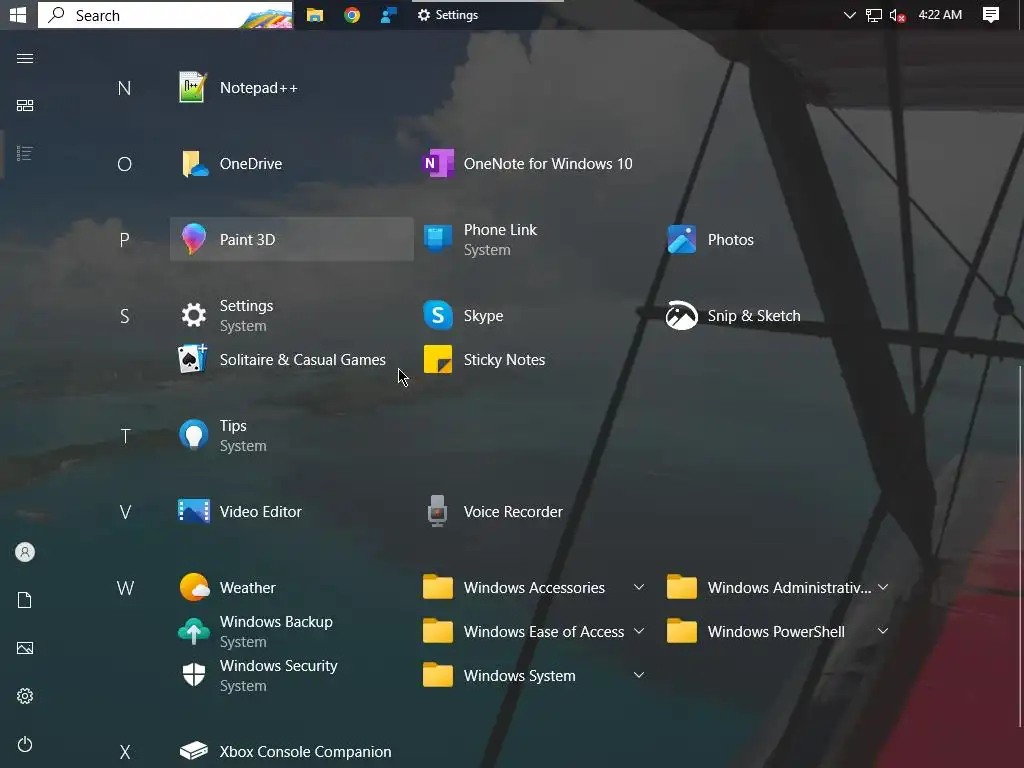This screenshot has width=1024, height=768.
Task: Open the Notepad++ app icon
Action: pyautogui.click(x=193, y=88)
